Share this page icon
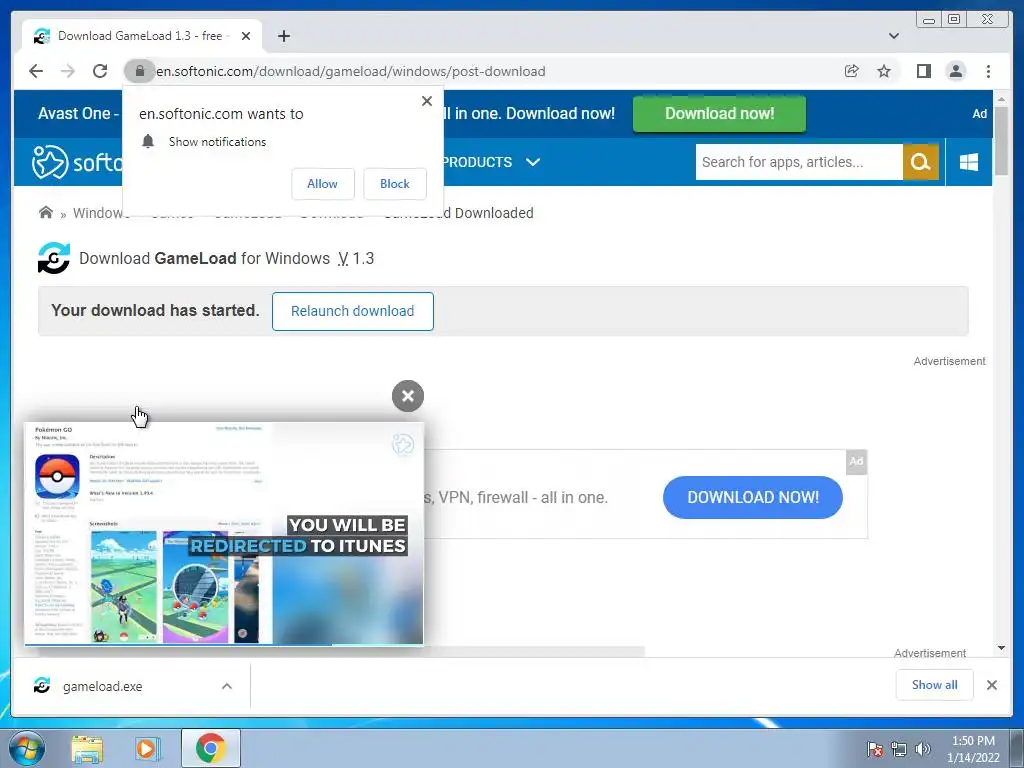 point(852,71)
